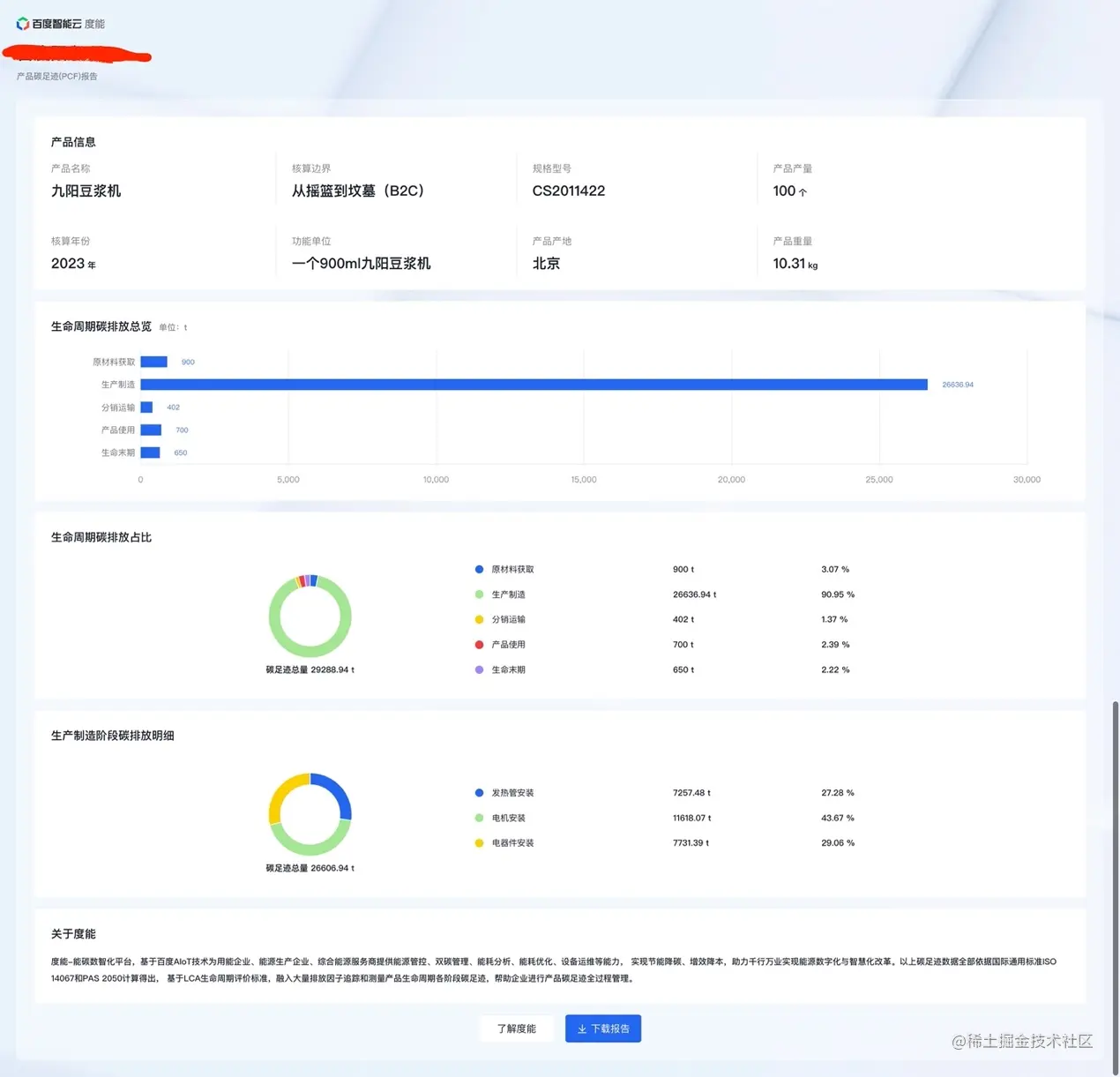Image resolution: width=1120 pixels, height=1077 pixels.
Task: Toggle the 产品使用 red legend dot
Action: click(479, 645)
